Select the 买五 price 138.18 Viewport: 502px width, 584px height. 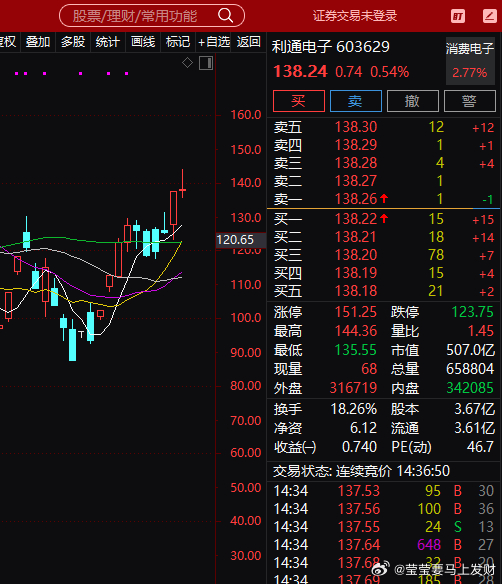click(x=356, y=291)
